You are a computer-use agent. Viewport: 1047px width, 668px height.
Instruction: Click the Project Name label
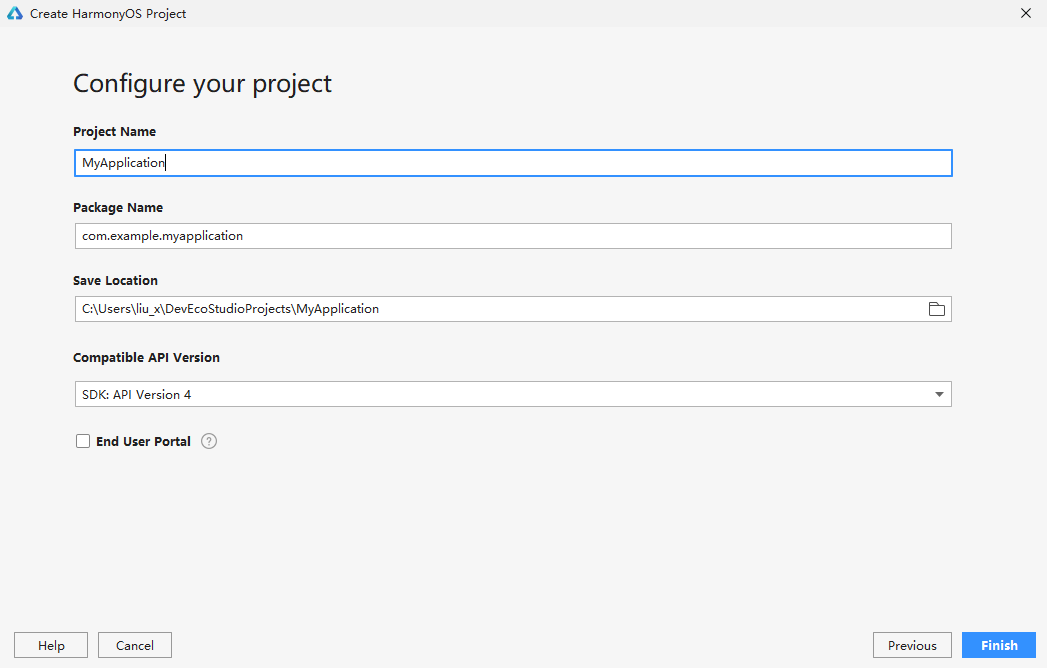[x=115, y=132]
